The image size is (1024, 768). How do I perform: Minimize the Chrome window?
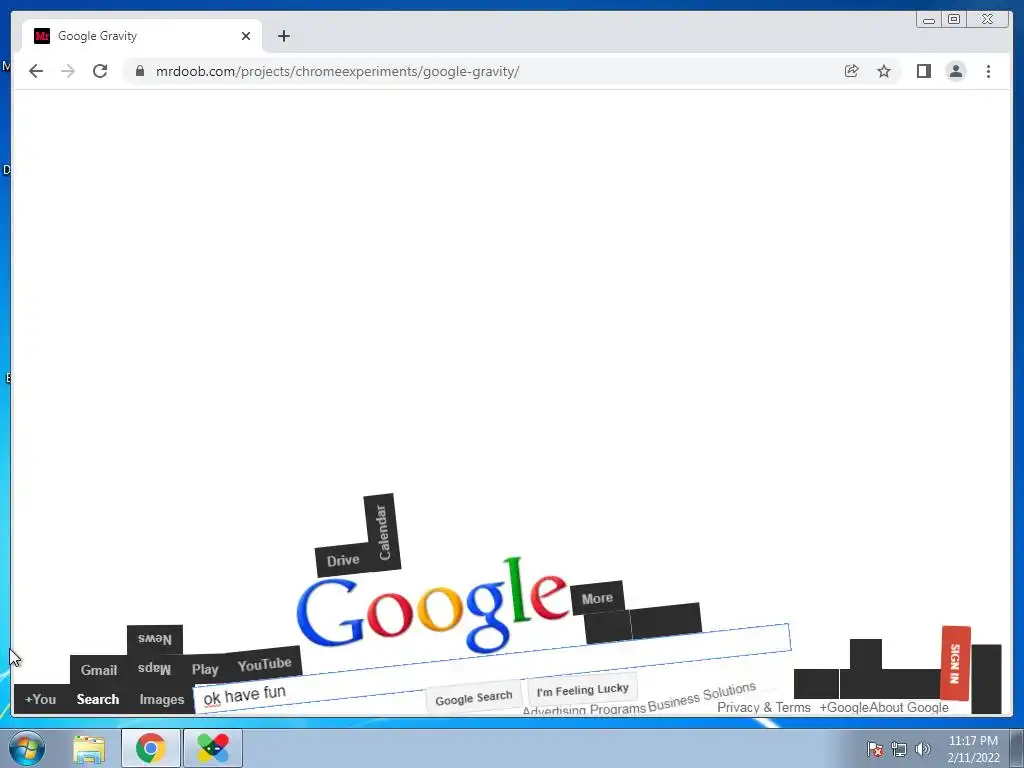929,20
